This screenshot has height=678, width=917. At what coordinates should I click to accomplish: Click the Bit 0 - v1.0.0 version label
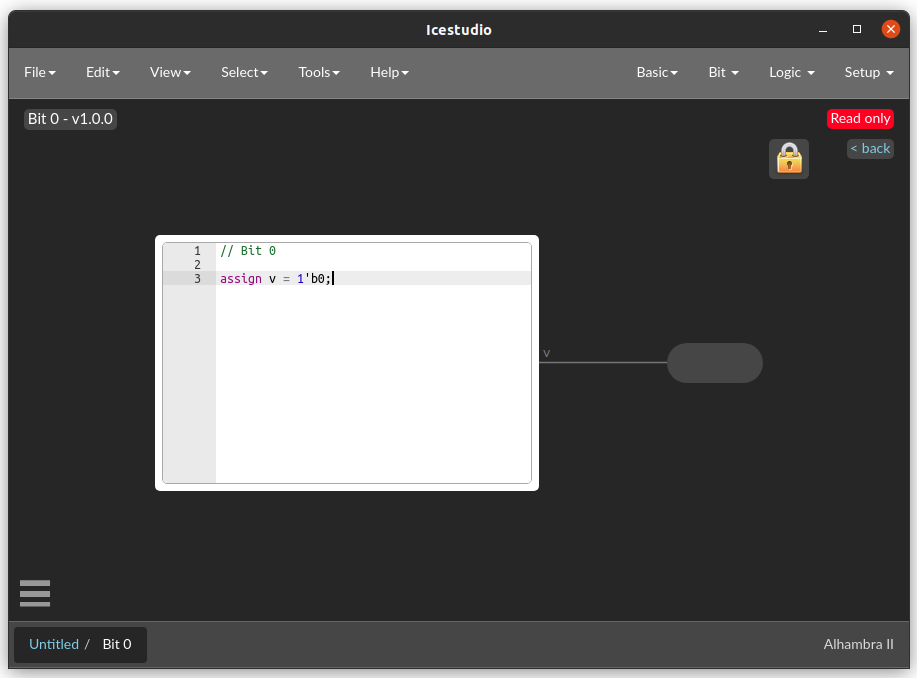click(x=70, y=118)
